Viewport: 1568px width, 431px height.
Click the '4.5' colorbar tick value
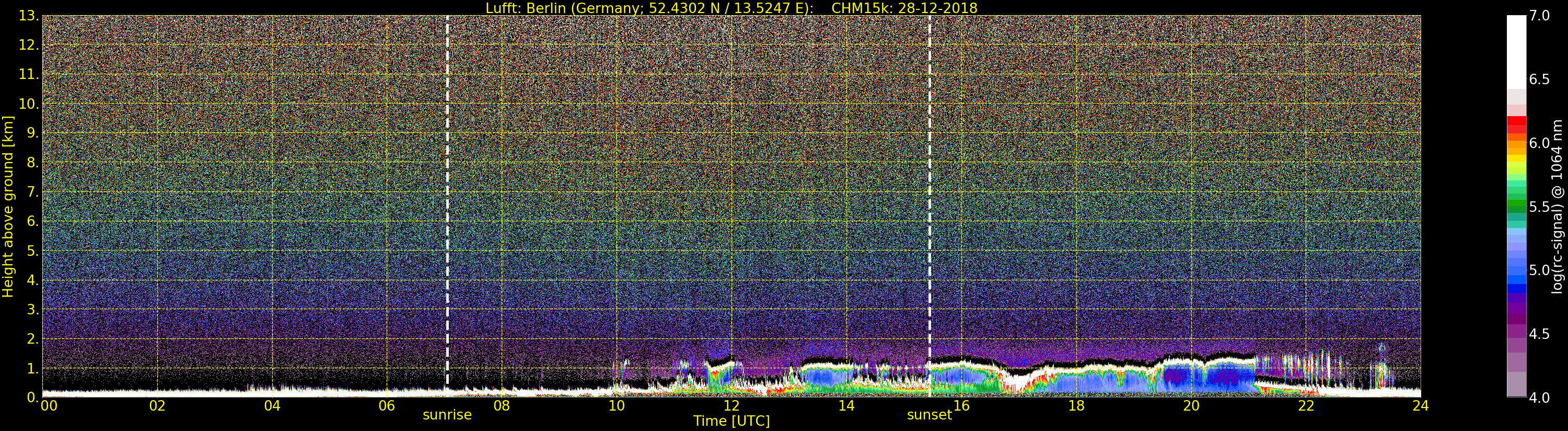(1539, 334)
